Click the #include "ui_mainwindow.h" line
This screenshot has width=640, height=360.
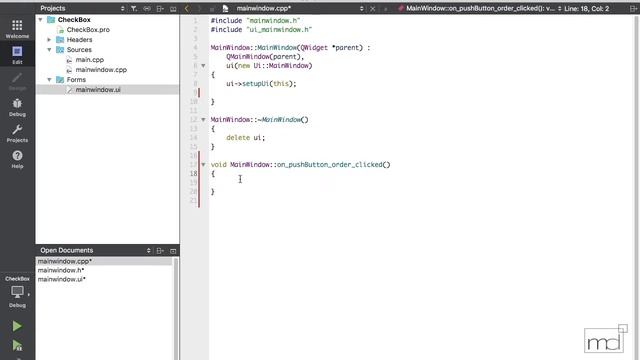(261, 29)
